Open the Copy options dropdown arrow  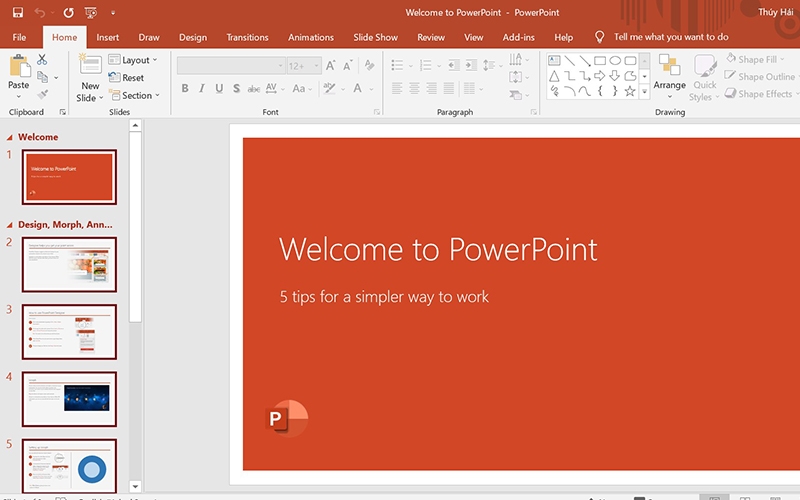(56, 78)
